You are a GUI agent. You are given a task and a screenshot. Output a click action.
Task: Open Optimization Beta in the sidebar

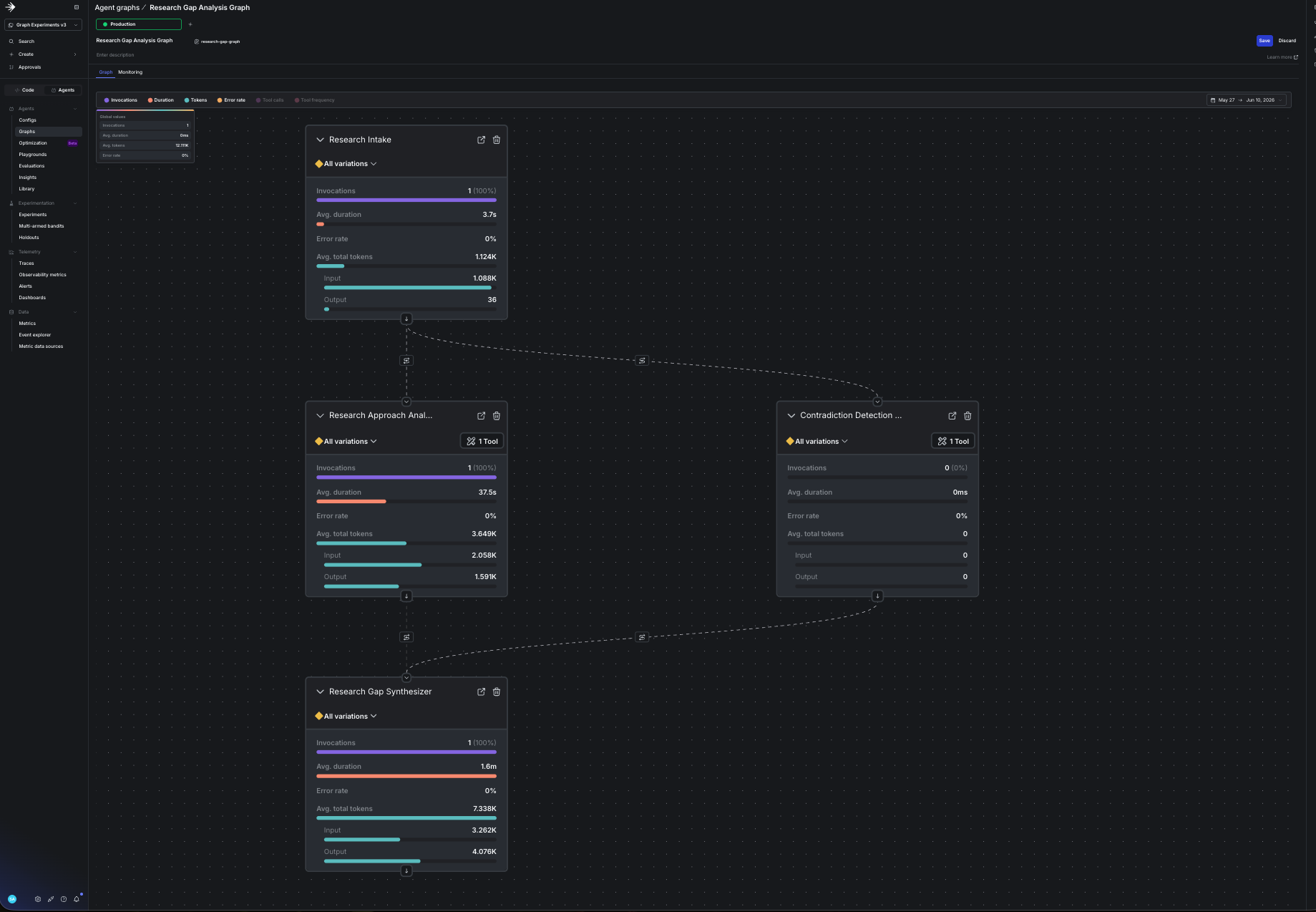pos(48,143)
